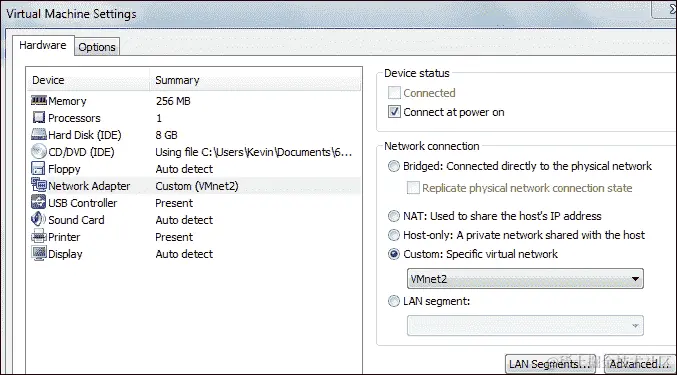Select the Floppy drive icon

(38, 169)
